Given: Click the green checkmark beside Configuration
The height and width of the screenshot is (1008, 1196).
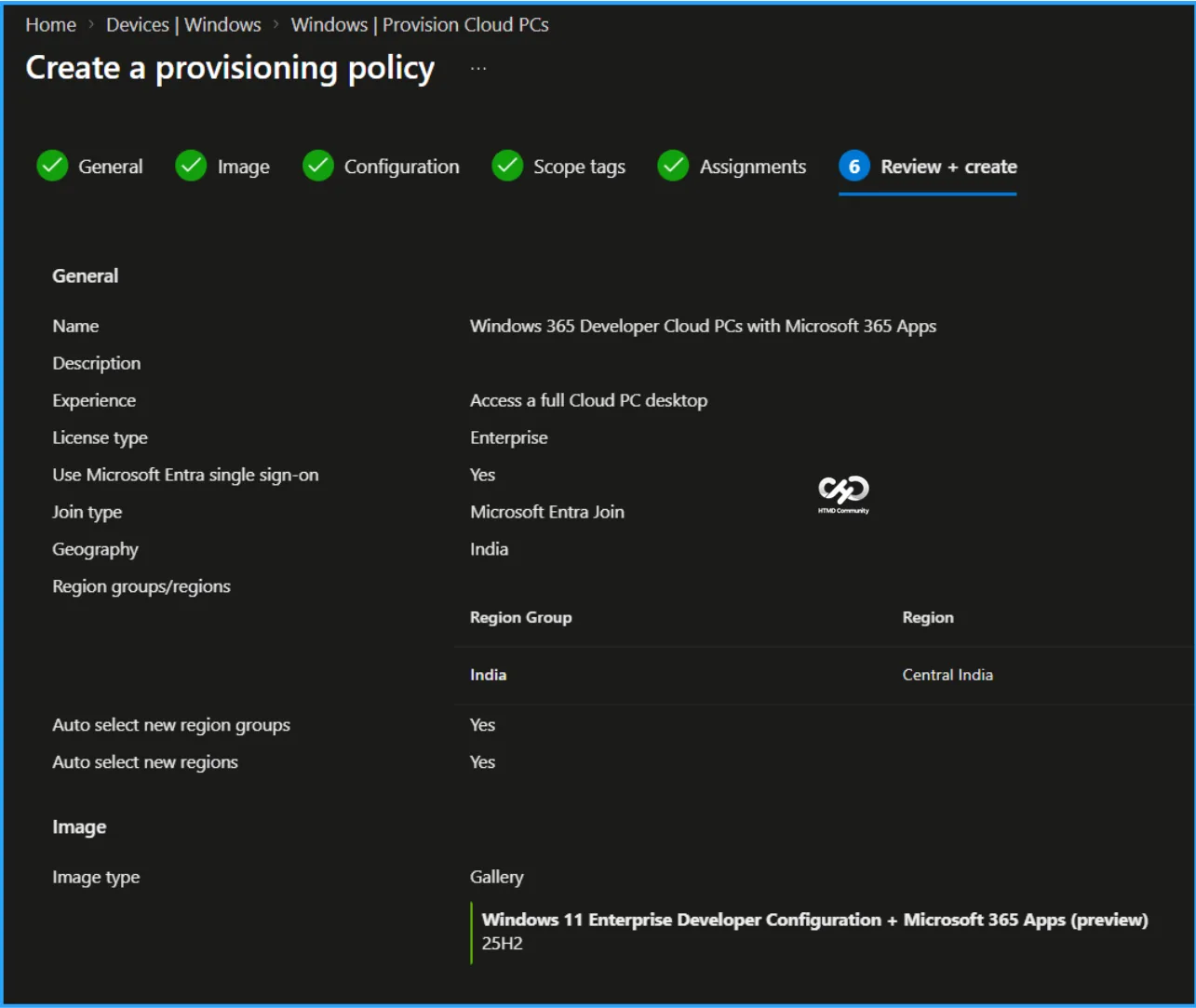Looking at the screenshot, I should pyautogui.click(x=318, y=166).
